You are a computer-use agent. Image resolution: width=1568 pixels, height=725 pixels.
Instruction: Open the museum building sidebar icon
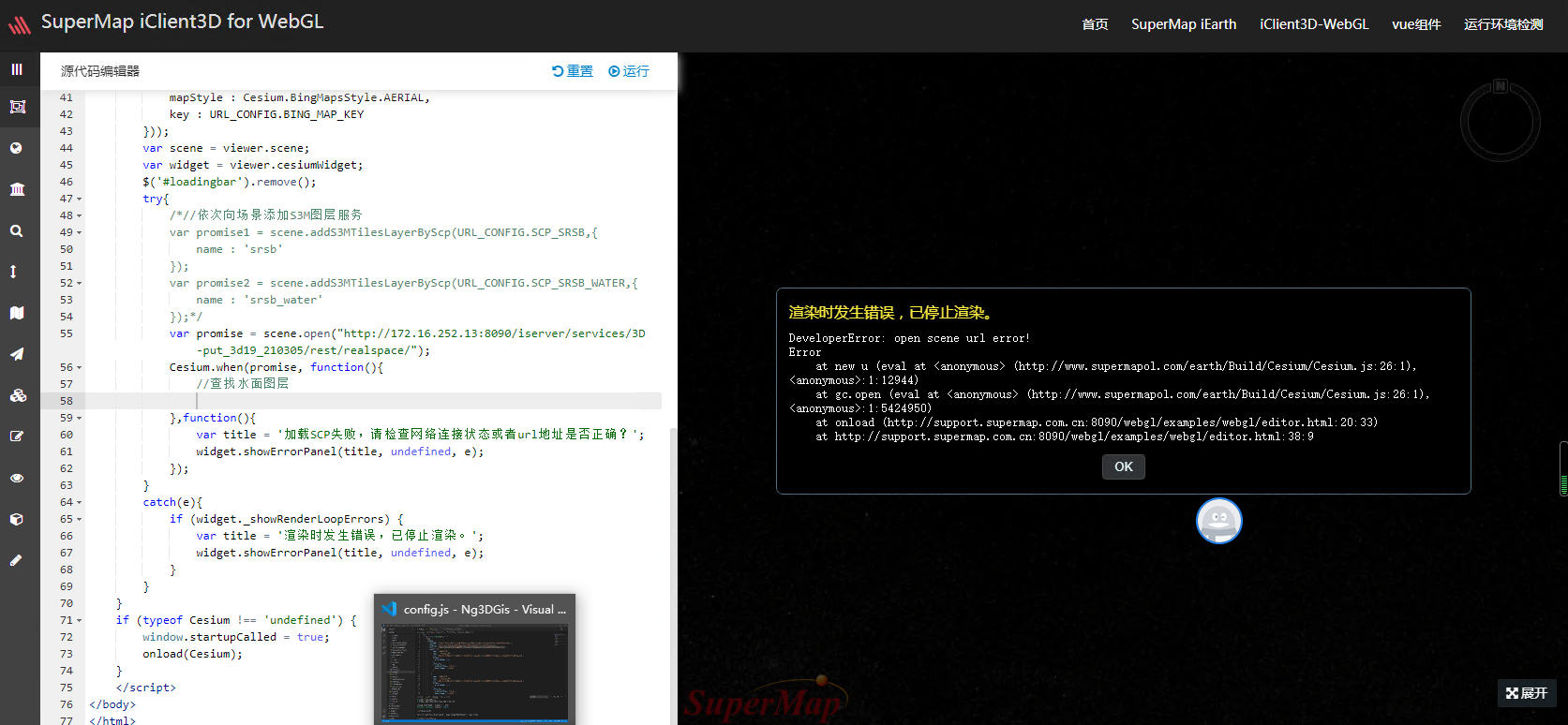tap(17, 189)
